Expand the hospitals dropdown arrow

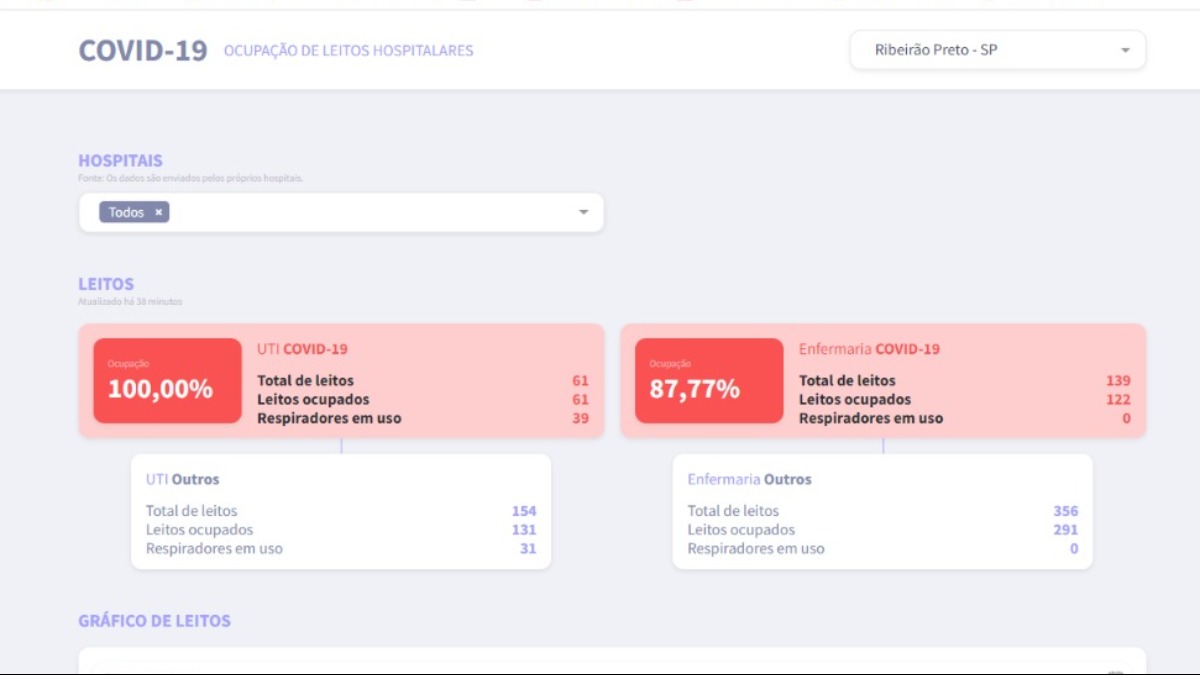584,212
